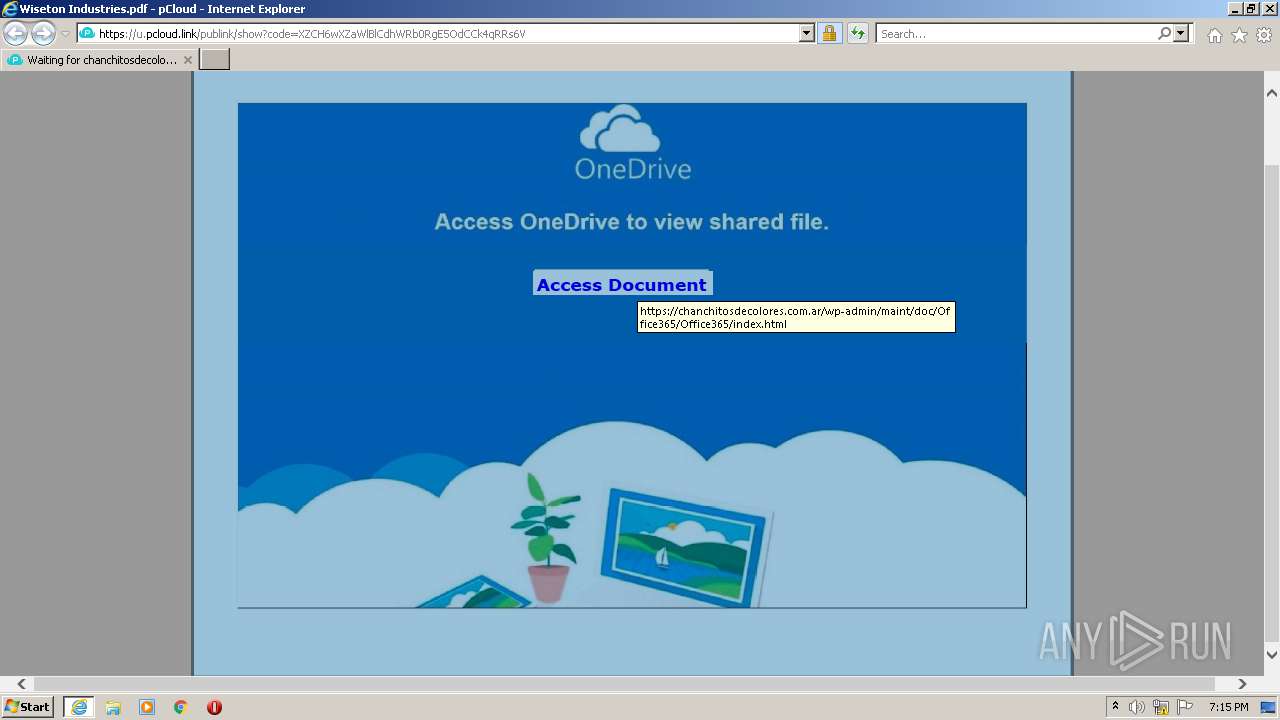Screen dimensions: 1280x720
Task: Show hidden tray icons arrow
Action: tap(1116, 707)
